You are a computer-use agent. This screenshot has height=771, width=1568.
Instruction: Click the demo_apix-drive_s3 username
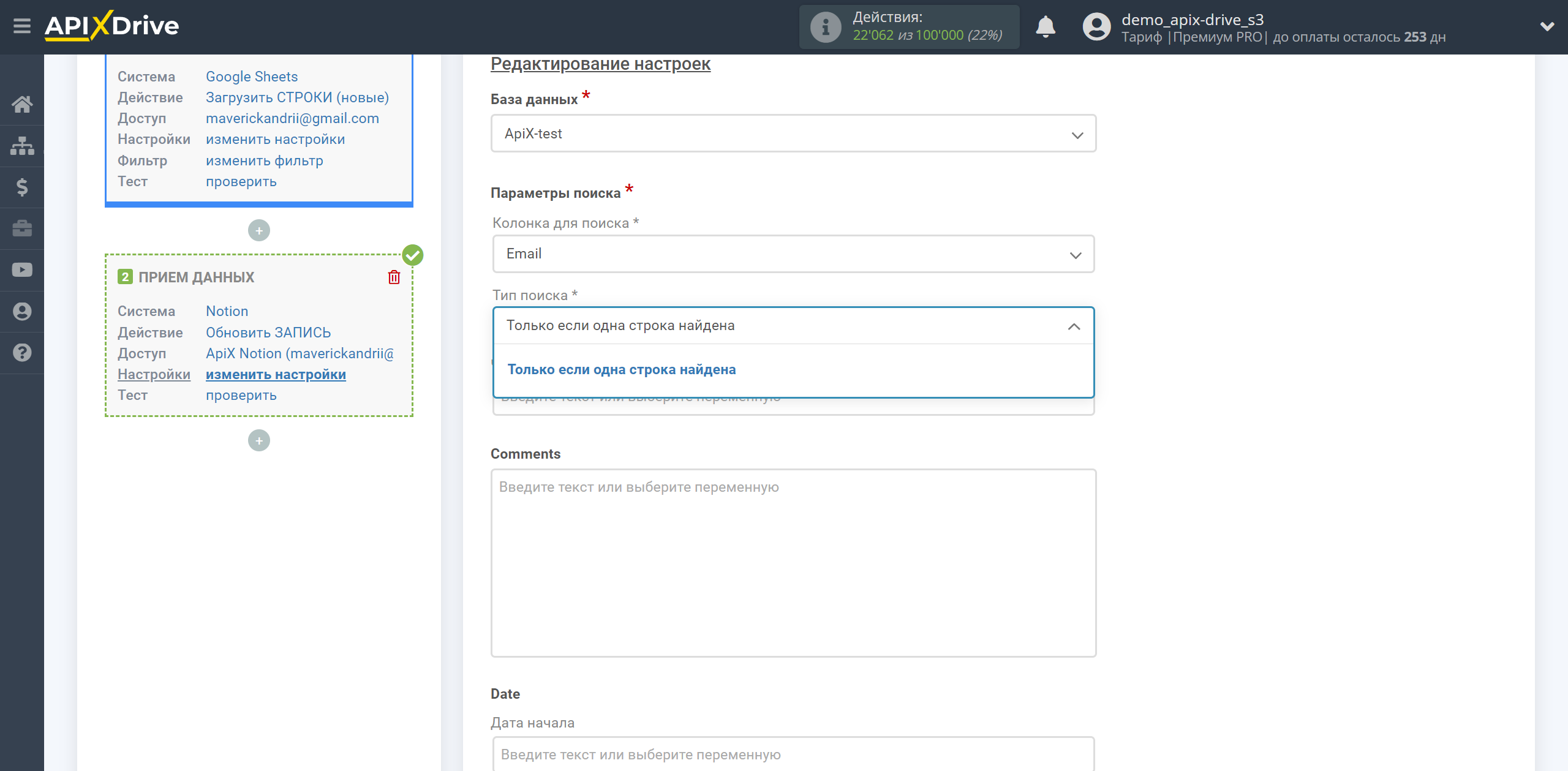[x=1193, y=20]
